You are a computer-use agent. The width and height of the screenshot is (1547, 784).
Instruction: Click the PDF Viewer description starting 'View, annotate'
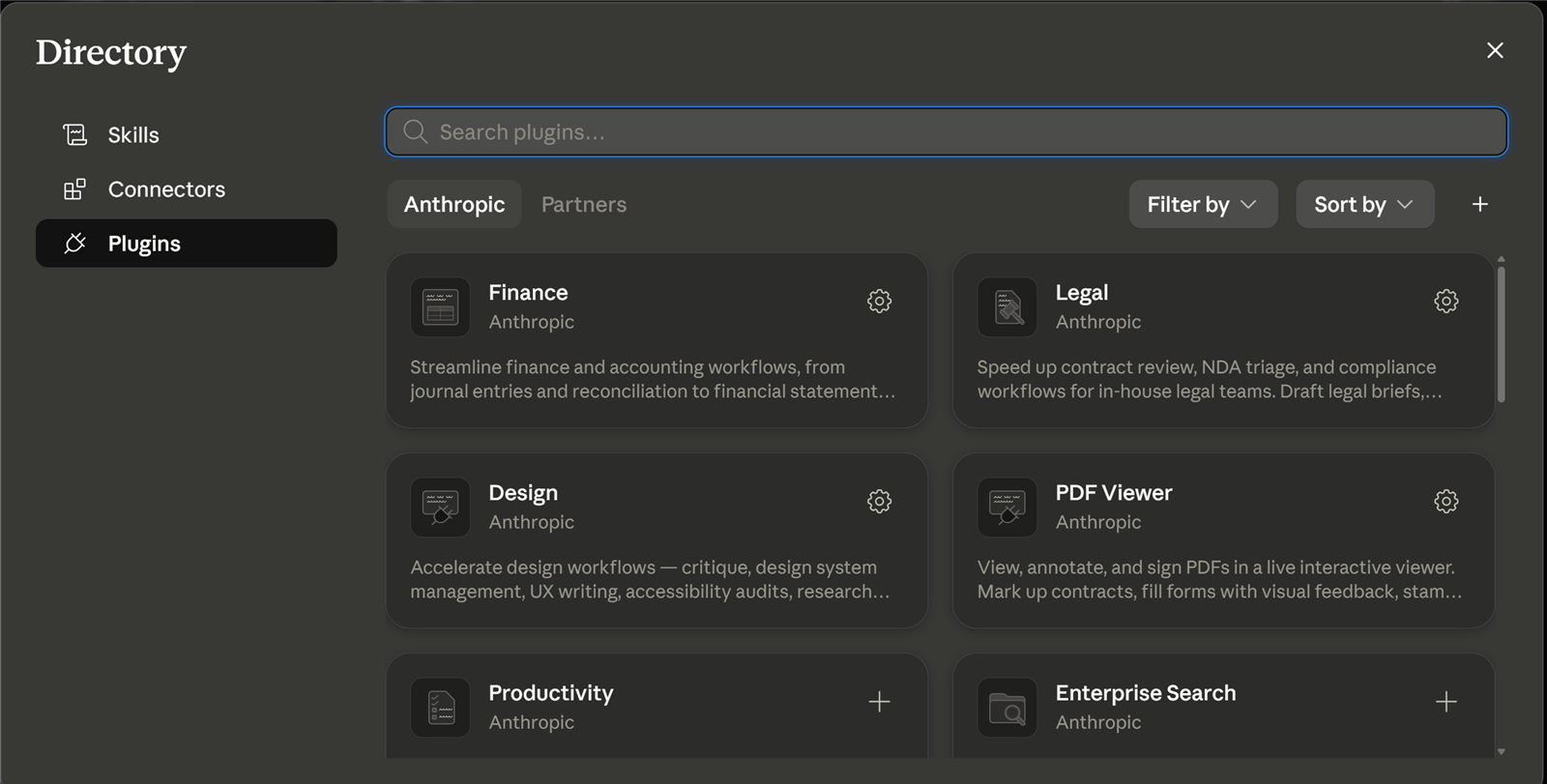coord(1219,579)
